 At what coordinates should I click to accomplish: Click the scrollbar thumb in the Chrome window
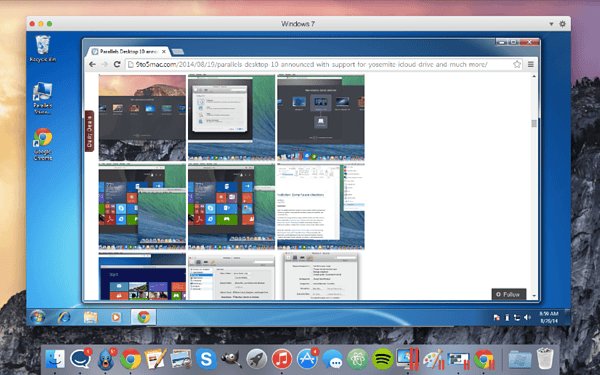coord(534,123)
